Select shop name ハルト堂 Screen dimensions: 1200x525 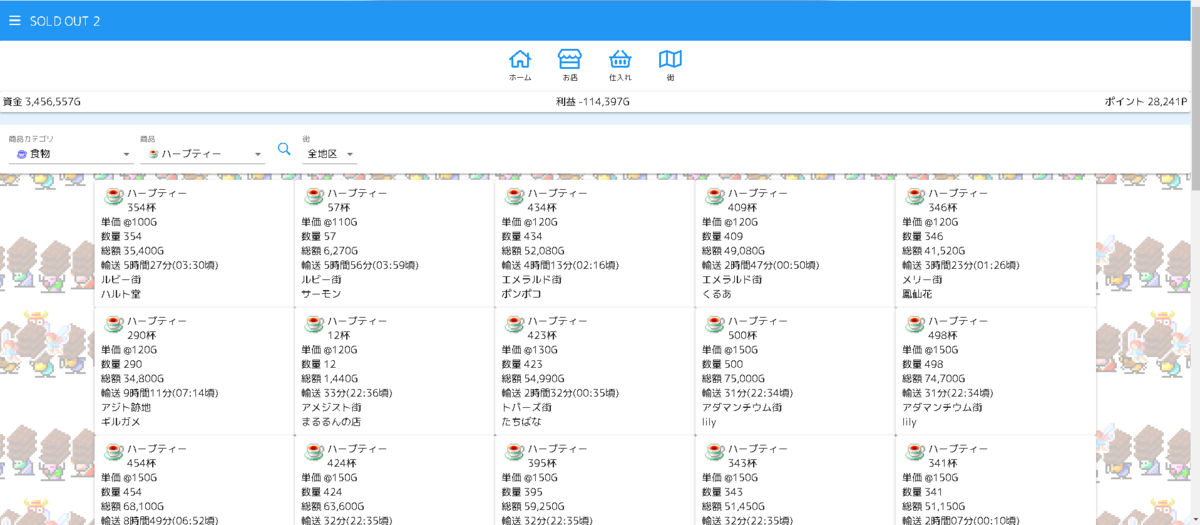[x=121, y=294]
